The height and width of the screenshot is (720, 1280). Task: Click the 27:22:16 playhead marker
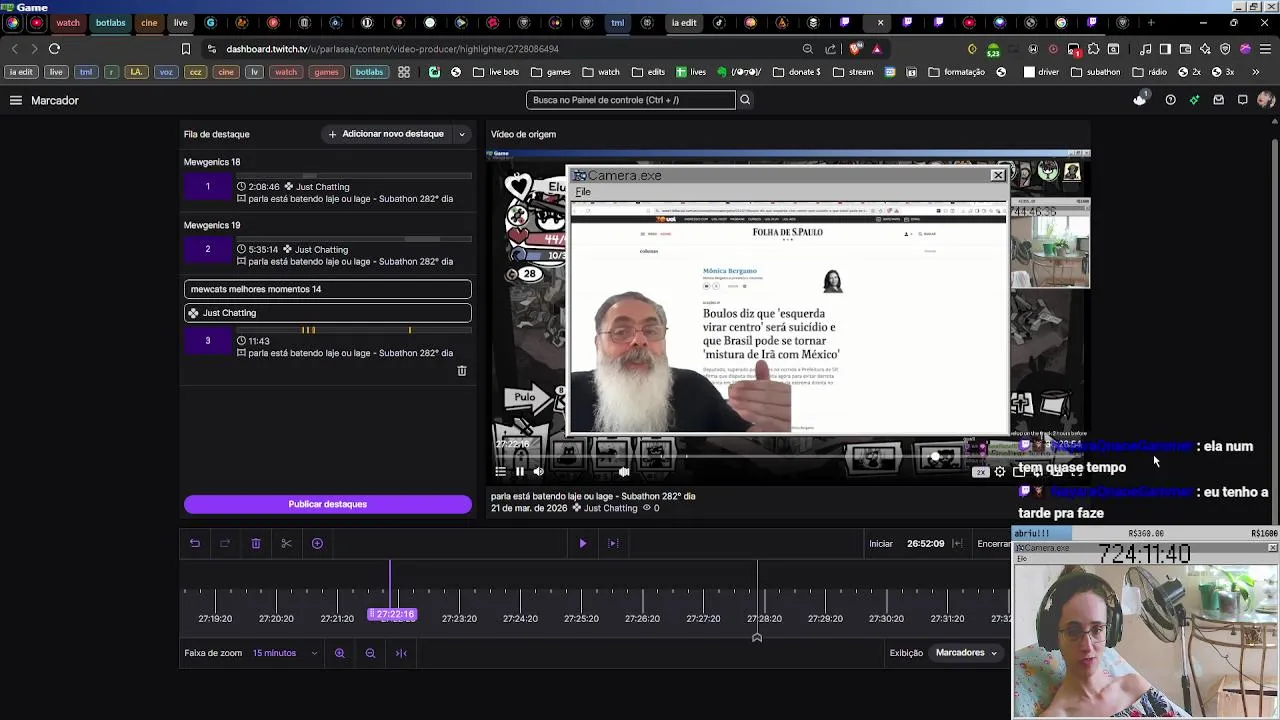point(392,614)
